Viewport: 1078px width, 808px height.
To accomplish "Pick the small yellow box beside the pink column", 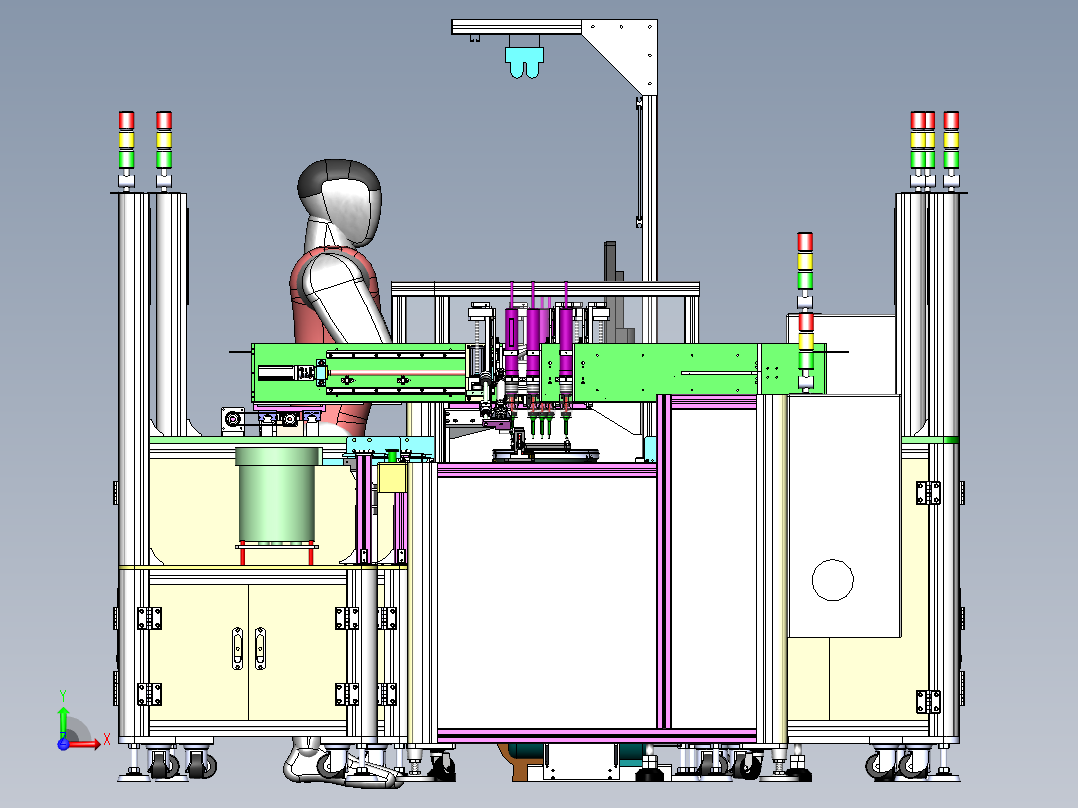I will pyautogui.click(x=392, y=479).
